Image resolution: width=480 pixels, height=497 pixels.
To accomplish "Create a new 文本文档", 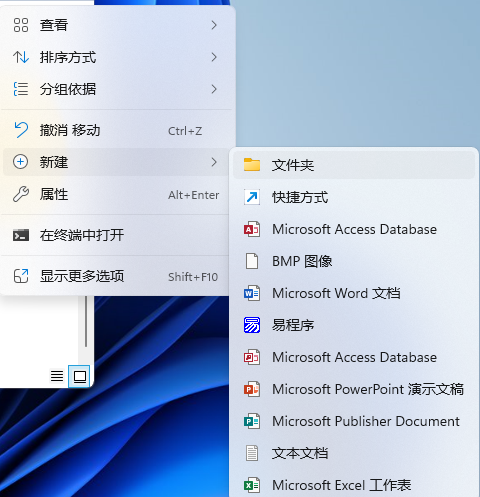I will pyautogui.click(x=354, y=453).
